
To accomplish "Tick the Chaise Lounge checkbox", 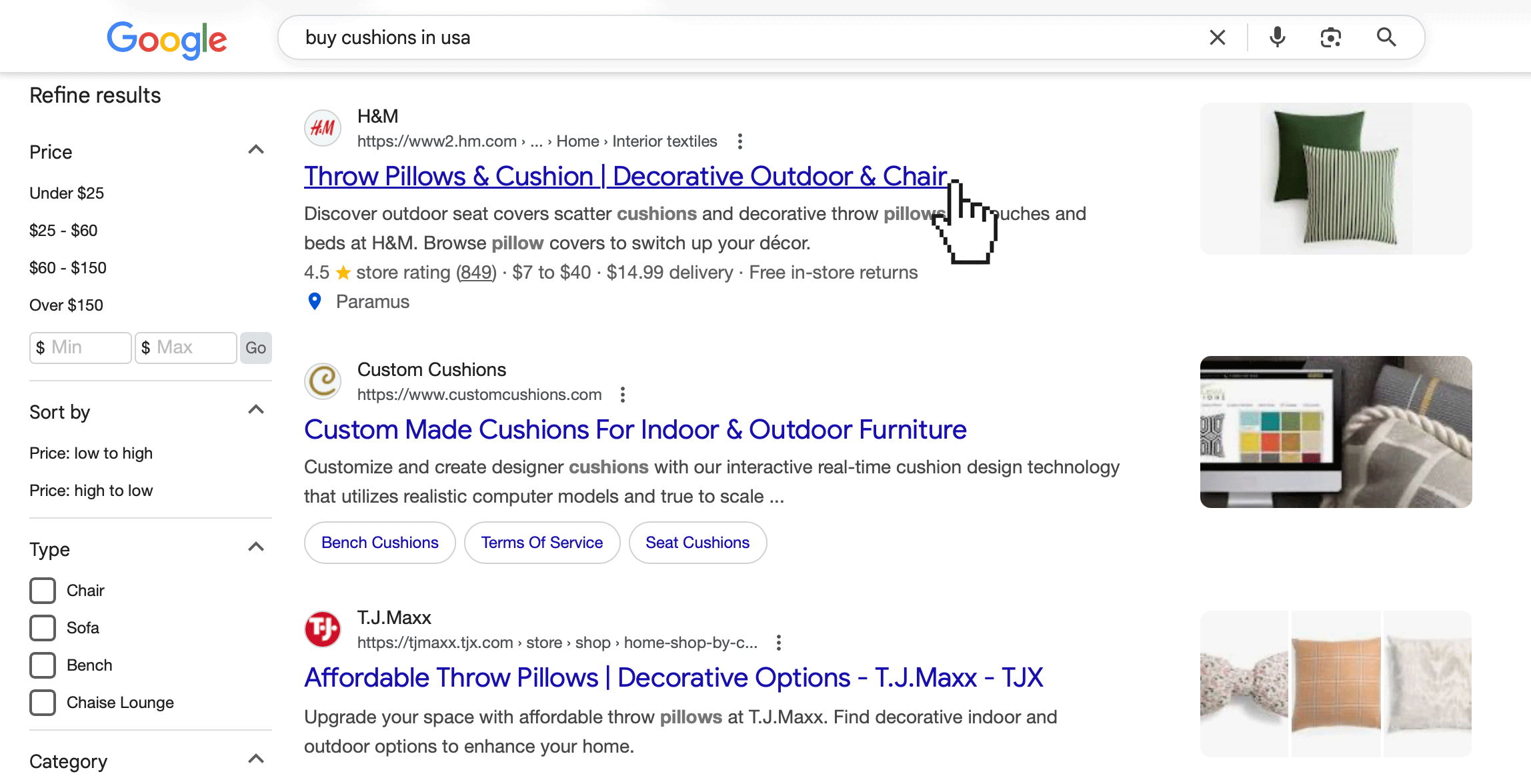I will [x=42, y=702].
